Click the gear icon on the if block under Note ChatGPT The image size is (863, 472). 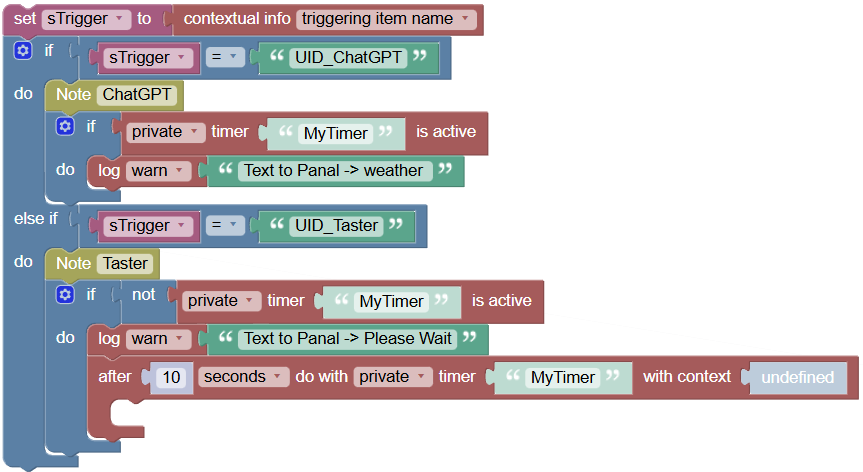65,126
